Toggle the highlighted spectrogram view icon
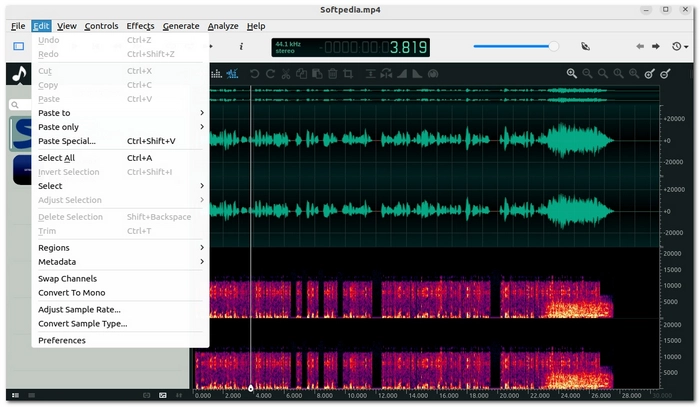Viewport: 700px width, 407px height. (232, 74)
